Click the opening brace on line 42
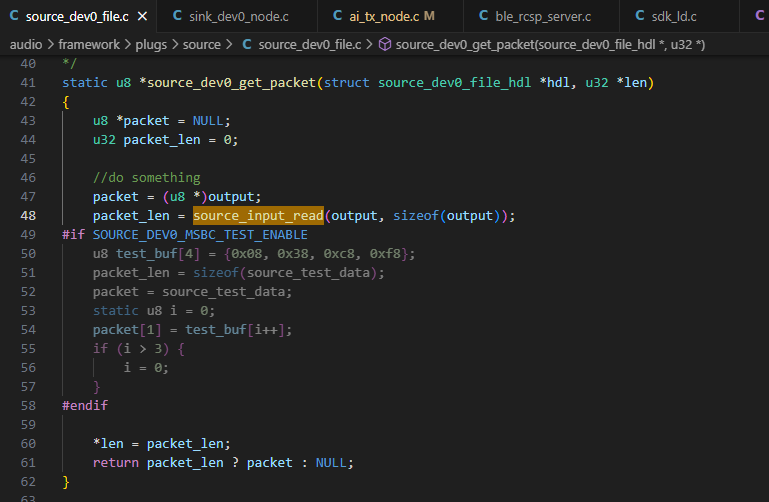The width and height of the screenshot is (769, 502). point(66,102)
